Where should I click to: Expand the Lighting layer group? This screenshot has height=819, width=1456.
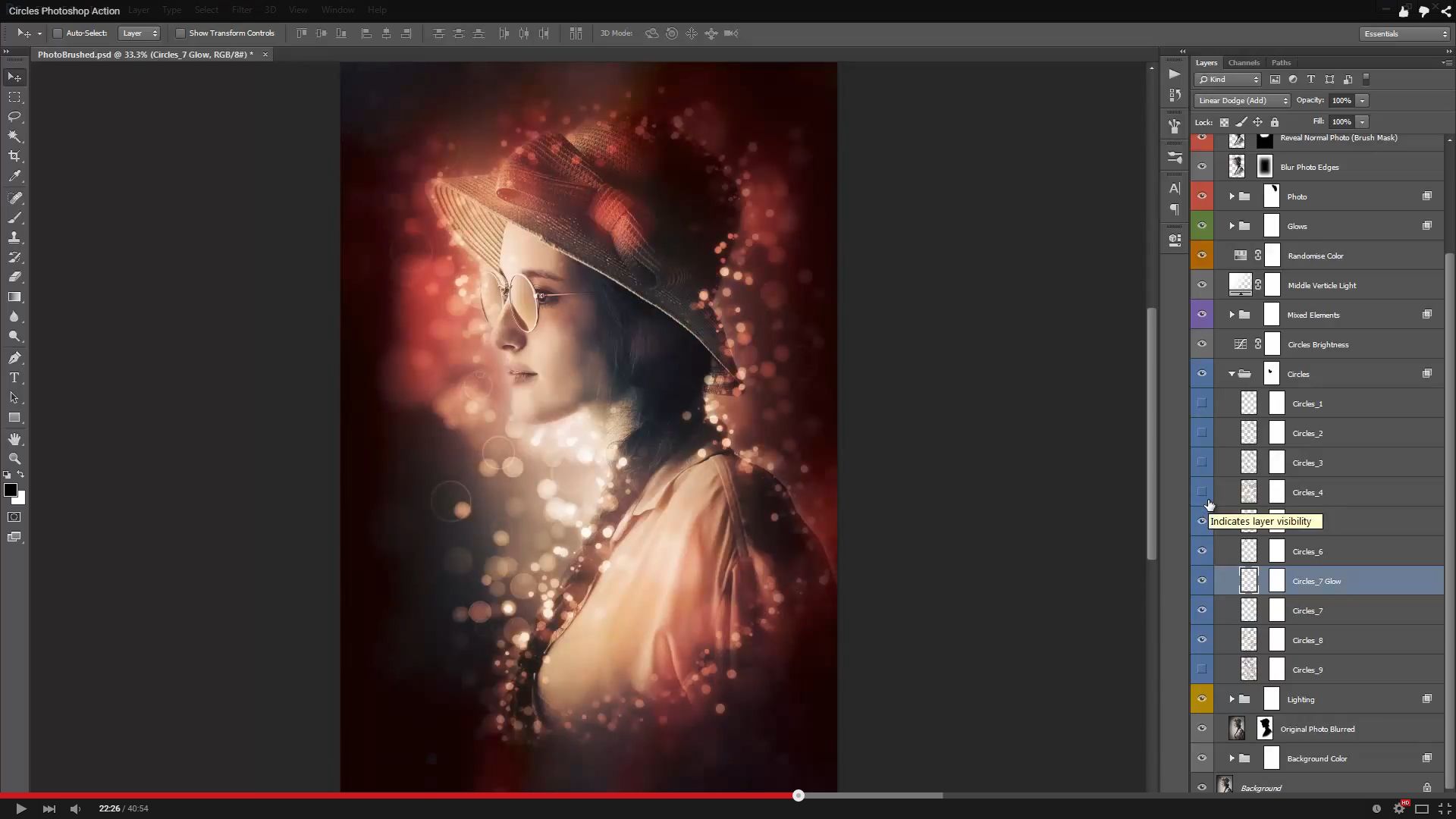point(1232,699)
